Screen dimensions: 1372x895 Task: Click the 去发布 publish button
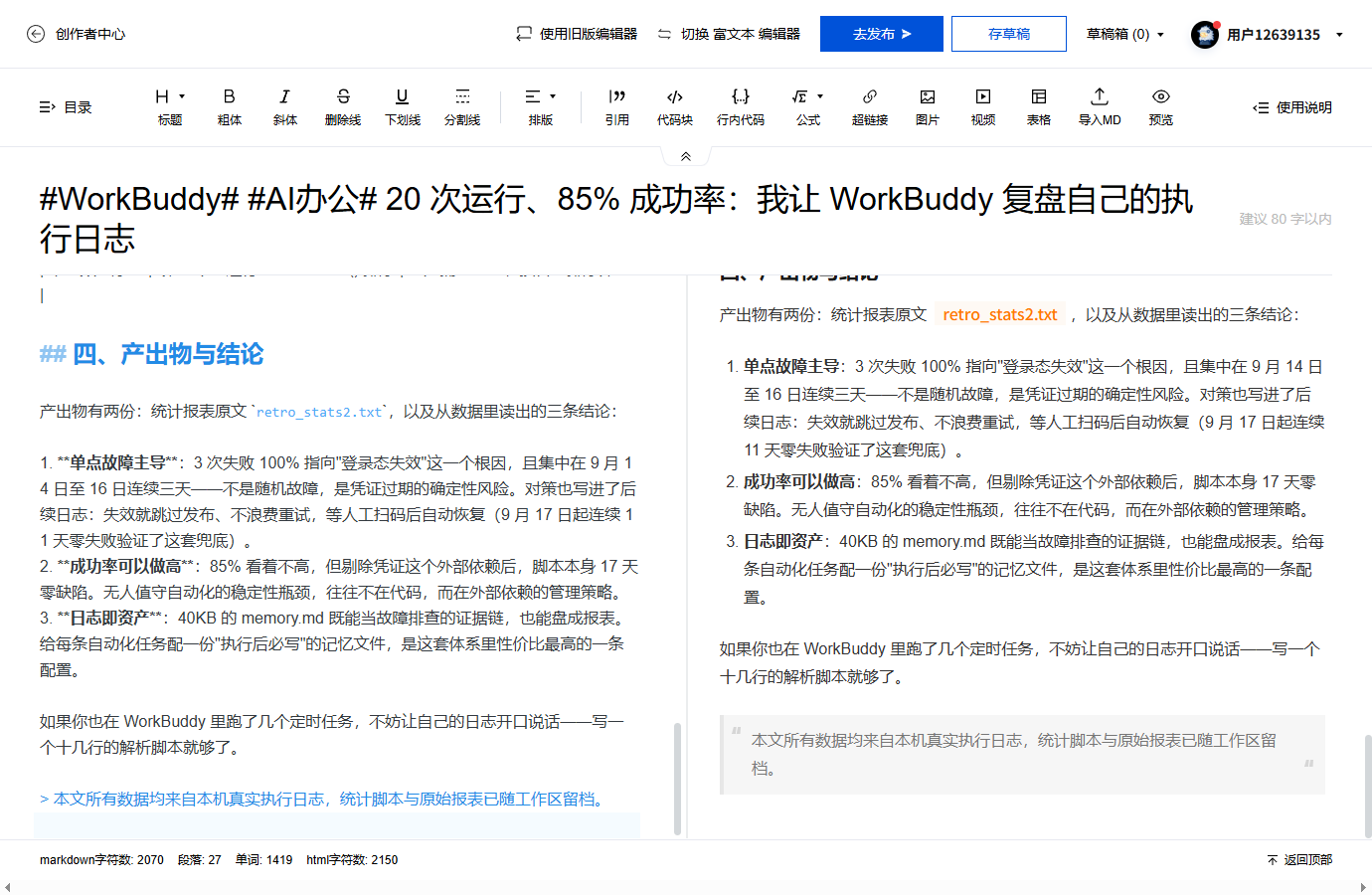882,34
